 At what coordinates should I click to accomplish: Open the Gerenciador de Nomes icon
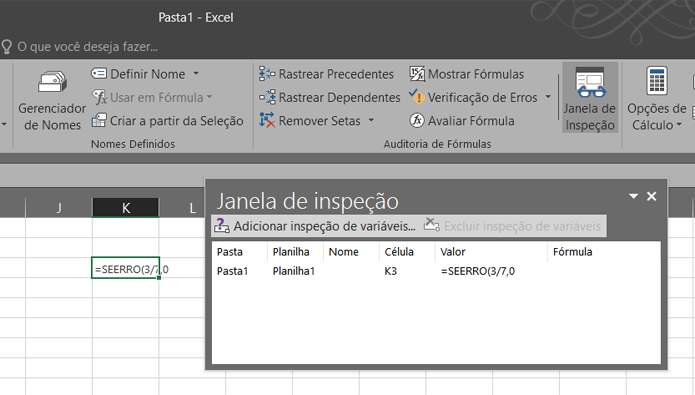coord(52,82)
